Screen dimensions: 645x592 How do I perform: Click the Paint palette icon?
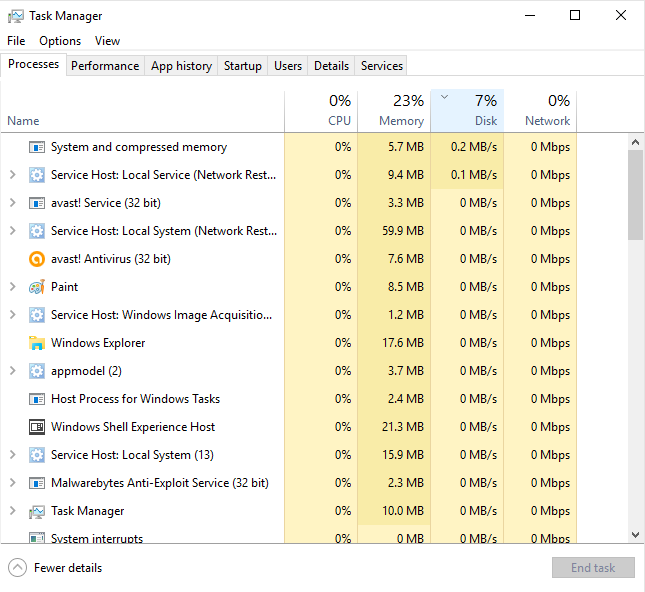point(37,287)
